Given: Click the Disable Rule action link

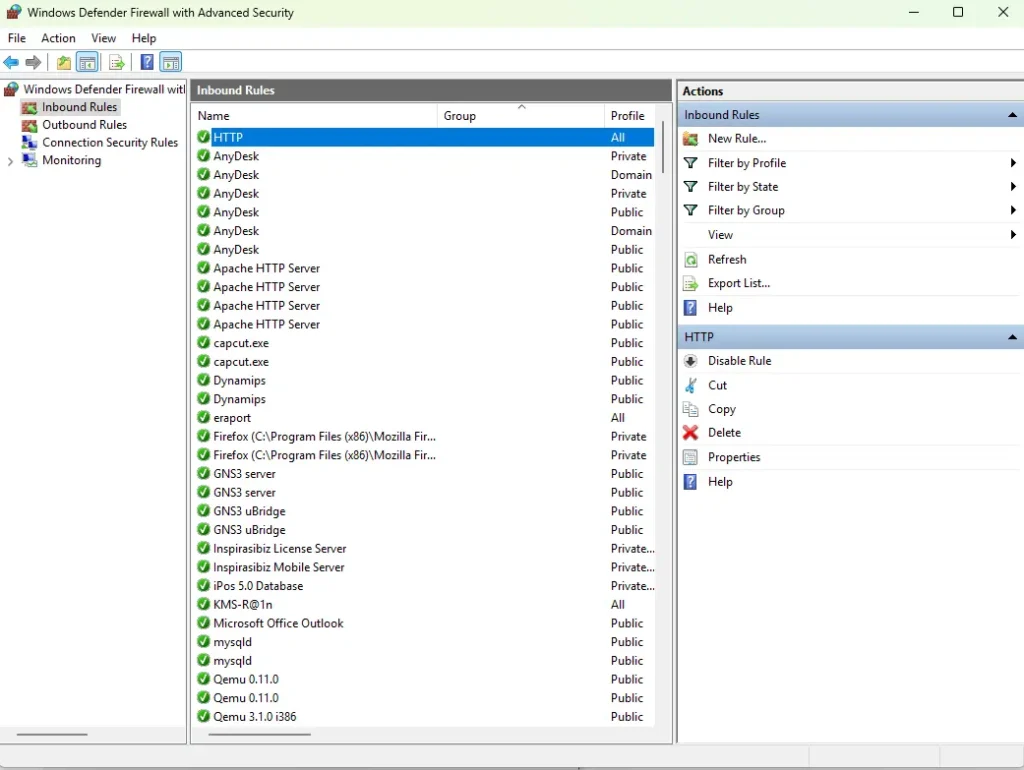Looking at the screenshot, I should 739,361.
